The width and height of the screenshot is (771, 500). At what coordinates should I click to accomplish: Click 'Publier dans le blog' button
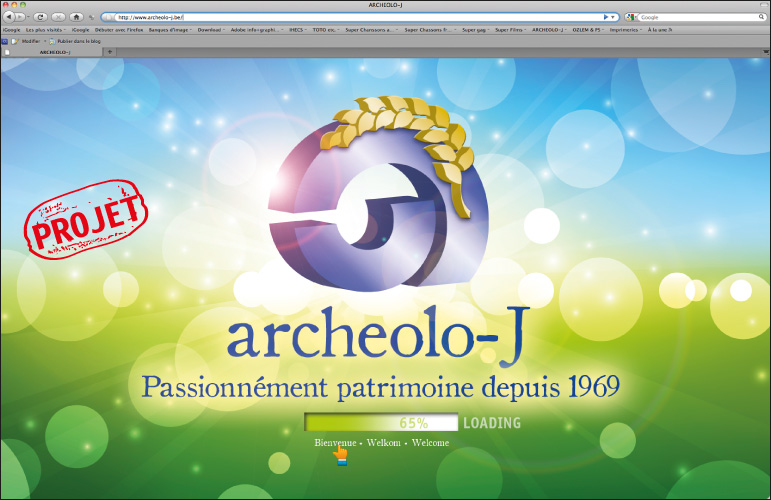[x=75, y=41]
